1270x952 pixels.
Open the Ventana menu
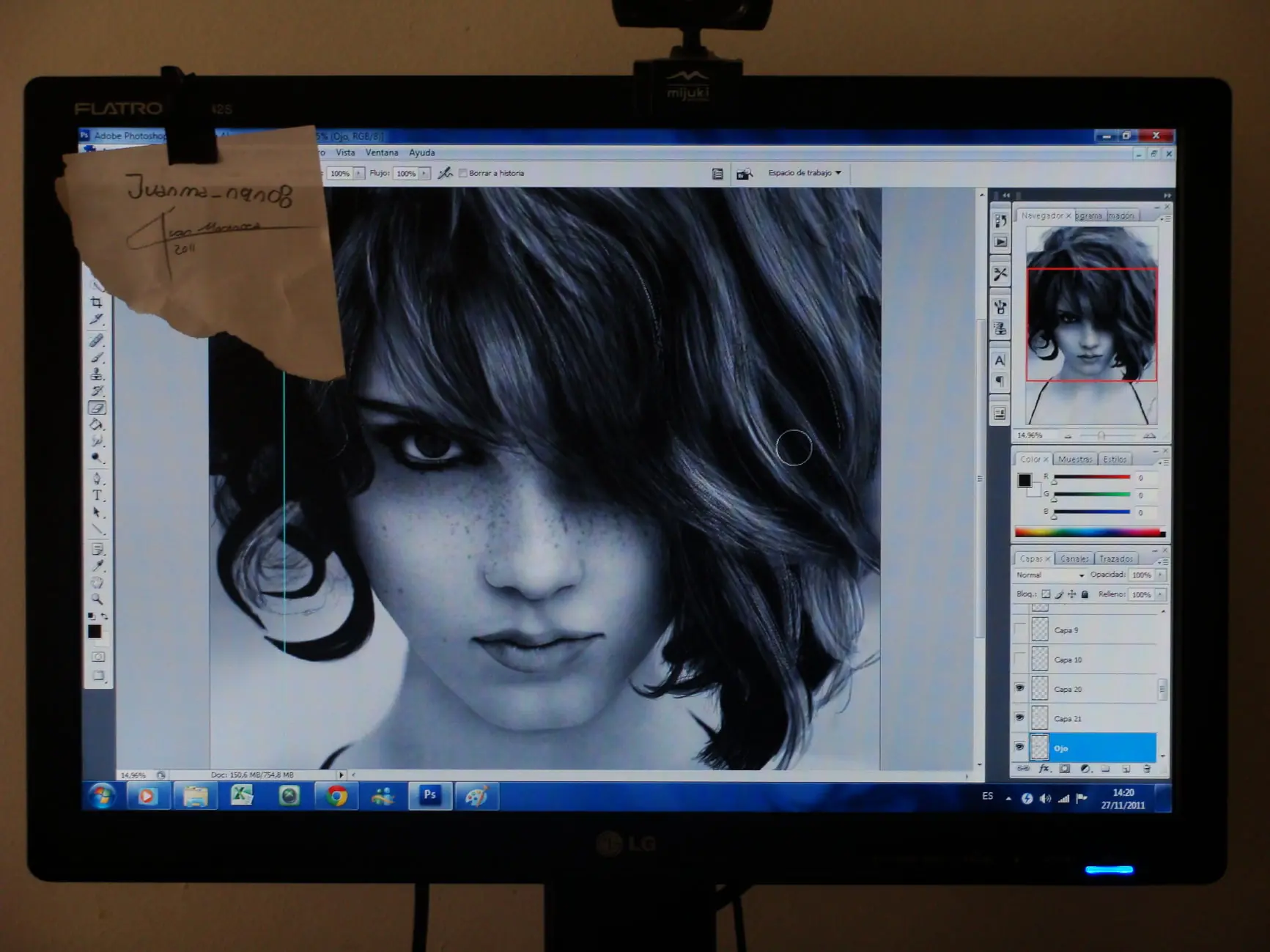[382, 152]
